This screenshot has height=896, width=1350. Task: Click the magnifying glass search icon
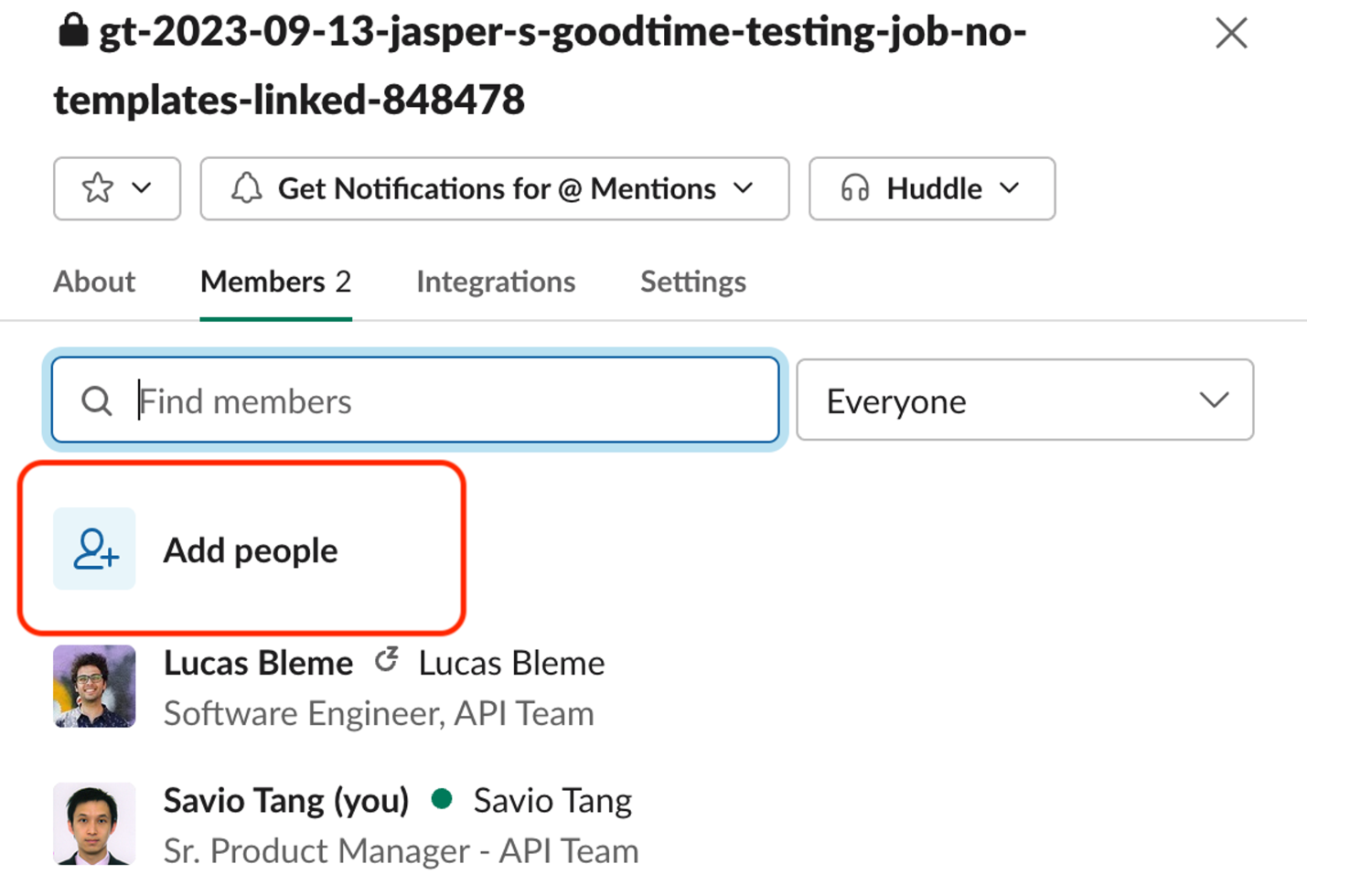(96, 400)
